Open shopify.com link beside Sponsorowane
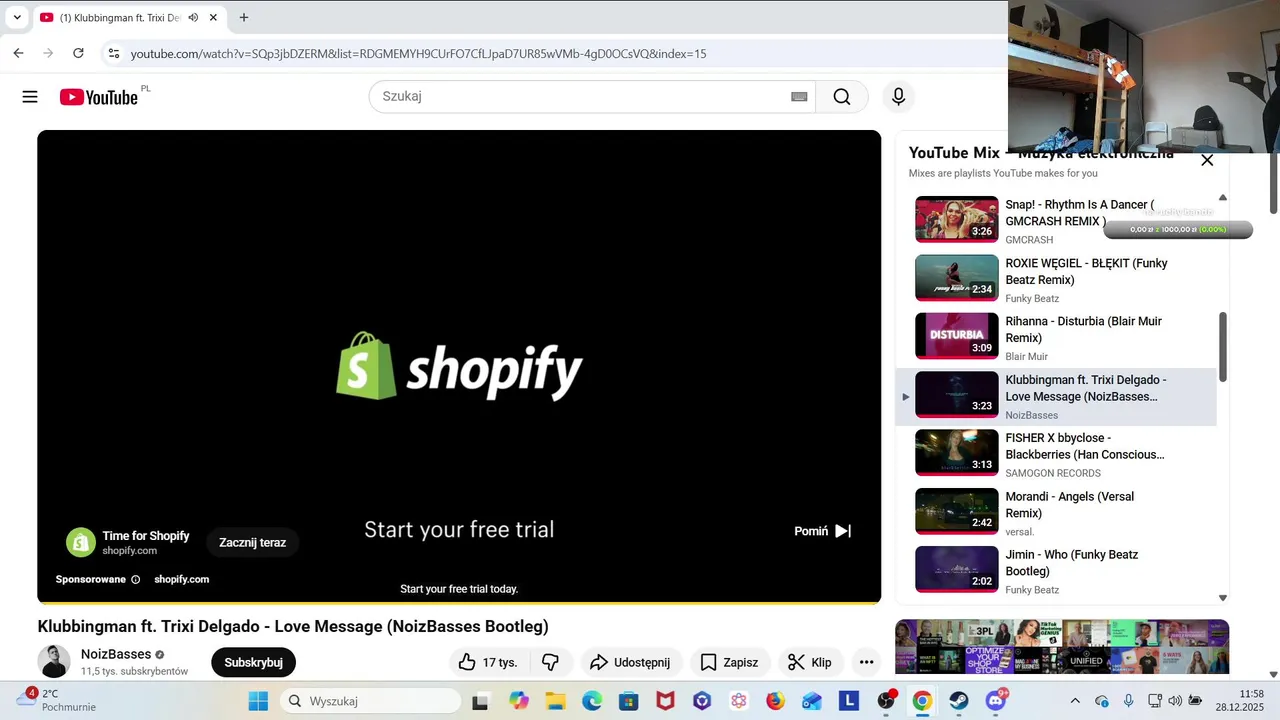 tap(181, 579)
